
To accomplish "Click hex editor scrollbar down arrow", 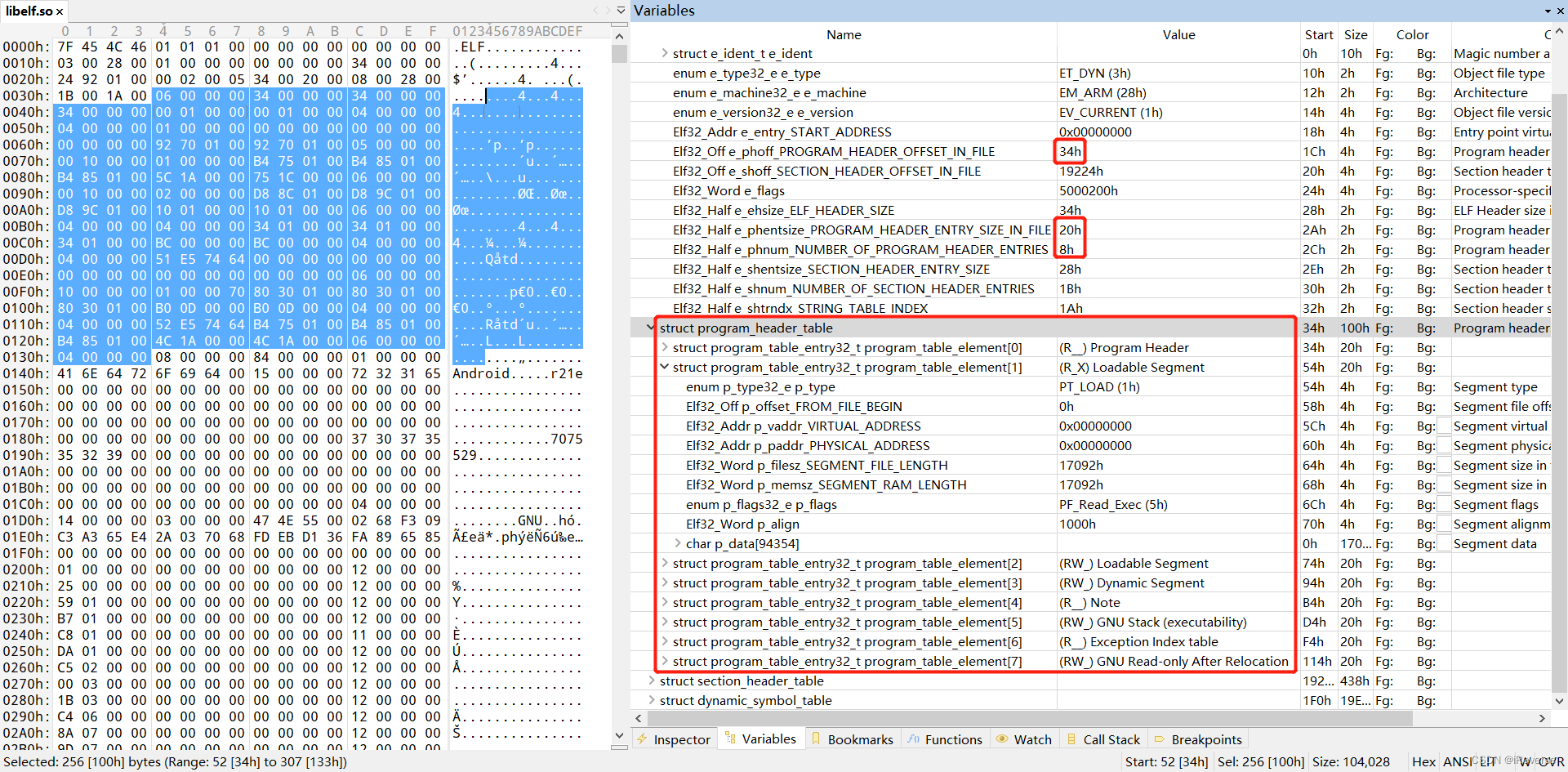I will tap(619, 736).
